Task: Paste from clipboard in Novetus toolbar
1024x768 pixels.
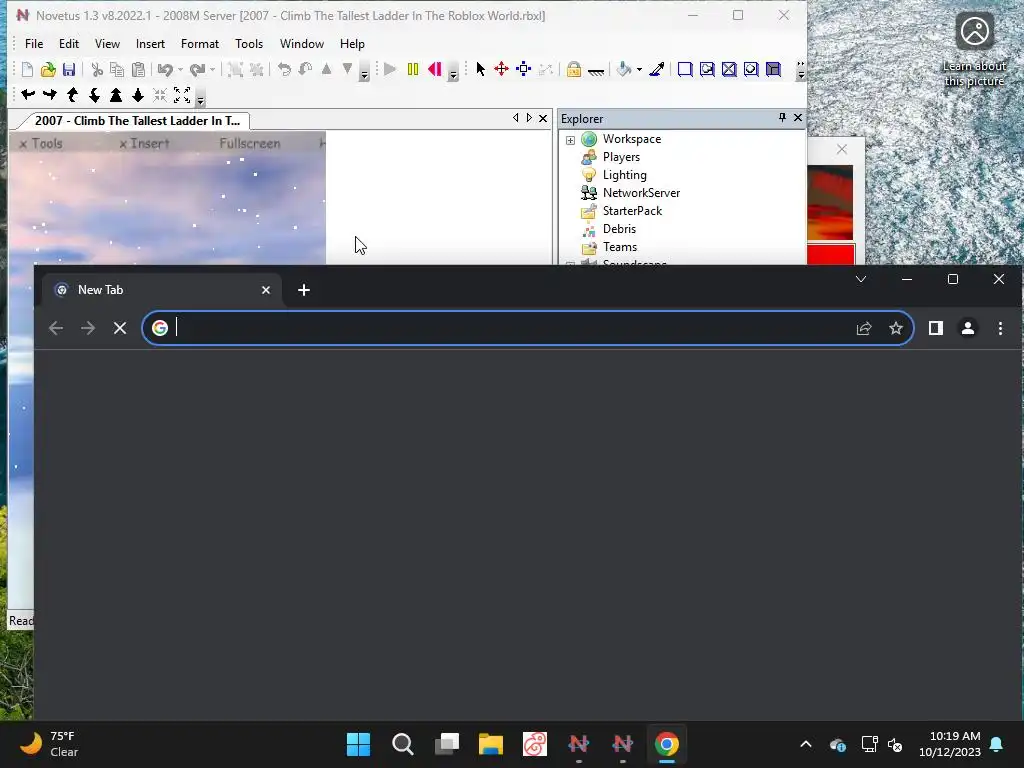Action: coord(138,69)
